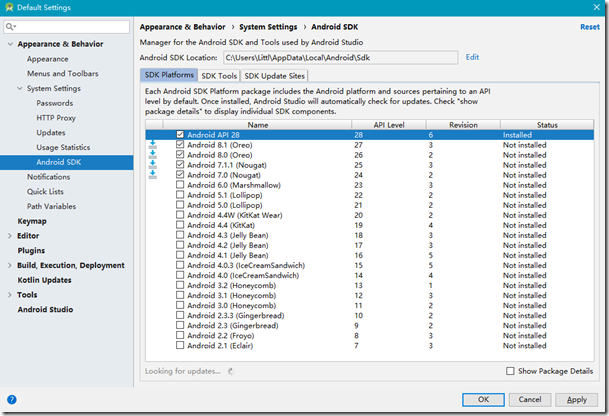Sort table by Revision column header
The width and height of the screenshot is (609, 416).
463,125
